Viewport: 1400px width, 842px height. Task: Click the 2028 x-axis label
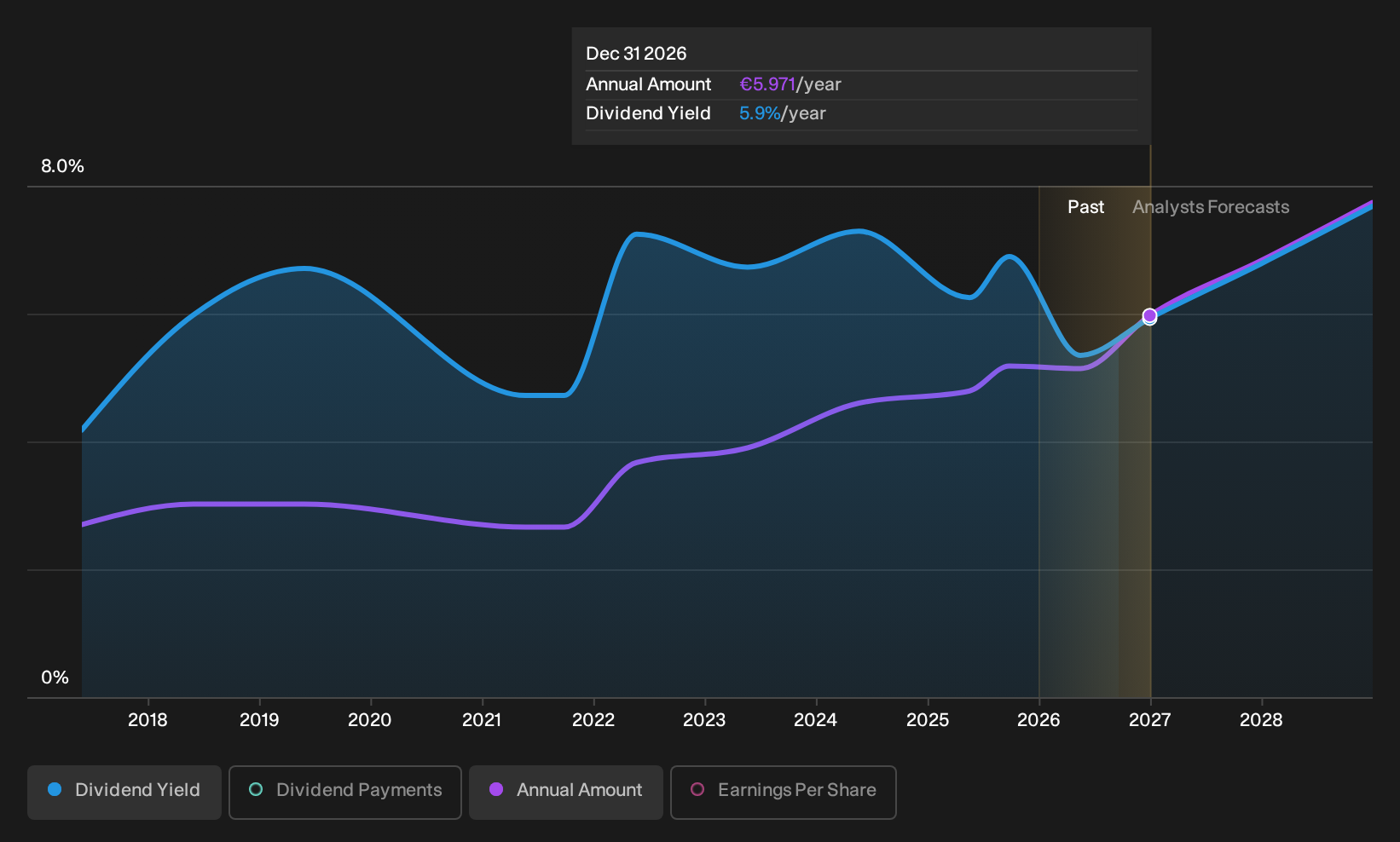coord(1261,720)
